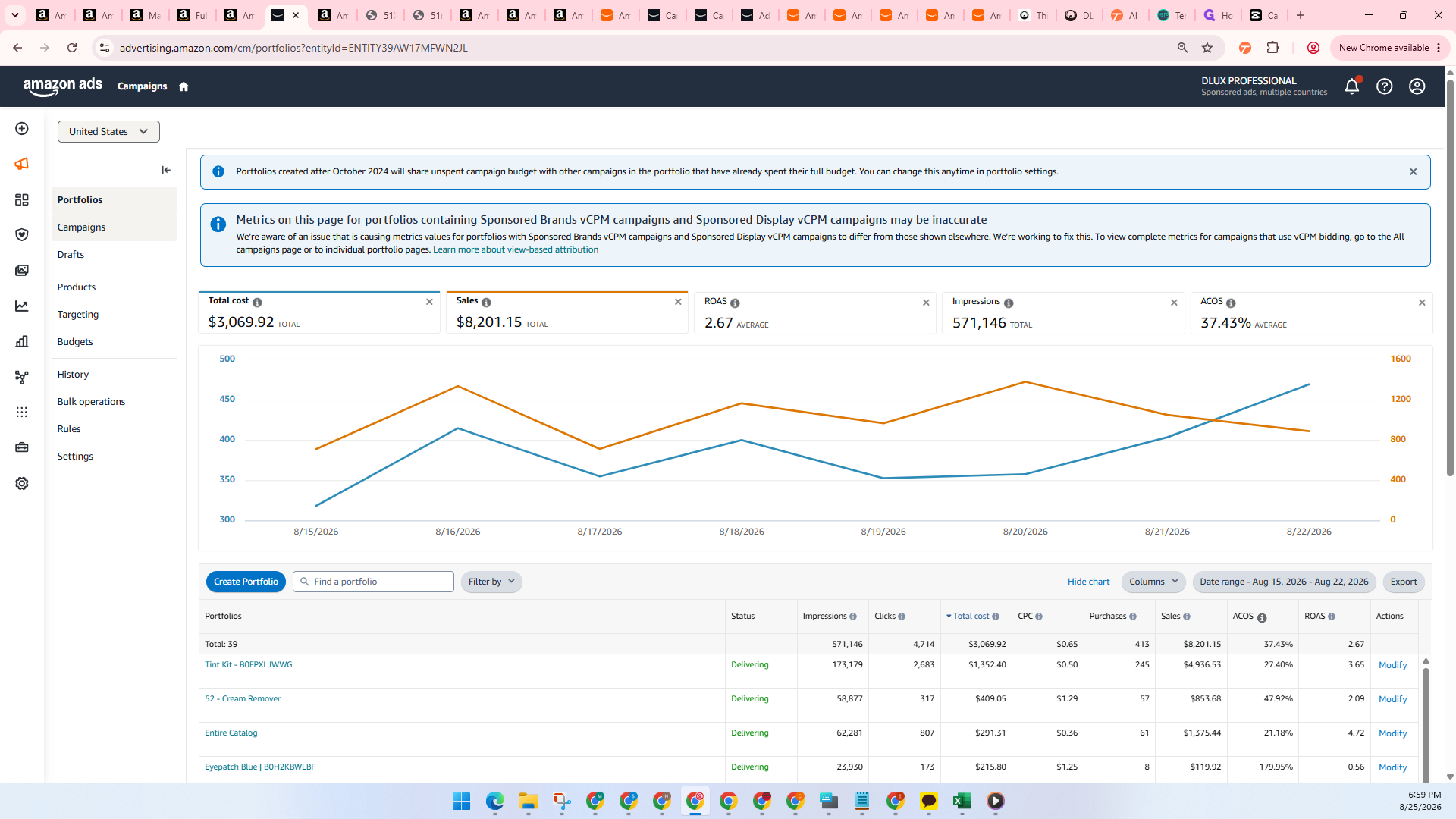Viewport: 1456px width, 819px height.
Task: Bookmark this page with the star icon
Action: pyautogui.click(x=1207, y=48)
